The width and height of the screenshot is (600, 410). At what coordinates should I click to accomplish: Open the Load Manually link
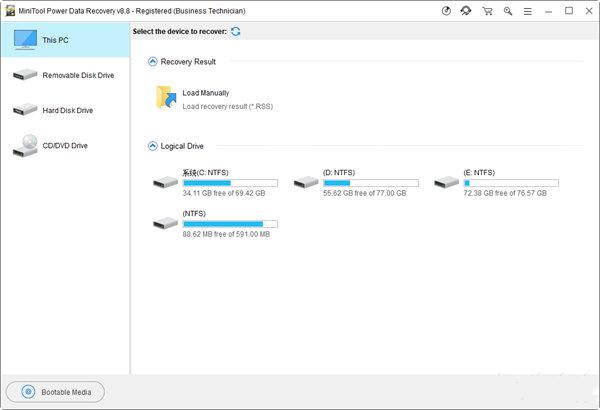pos(206,93)
